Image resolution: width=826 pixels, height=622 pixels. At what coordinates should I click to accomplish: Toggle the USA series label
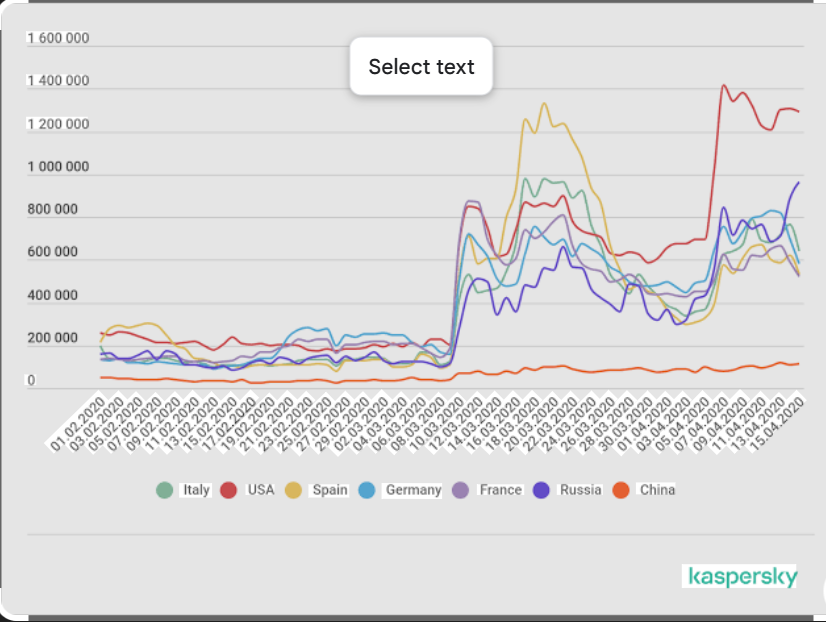pos(260,490)
